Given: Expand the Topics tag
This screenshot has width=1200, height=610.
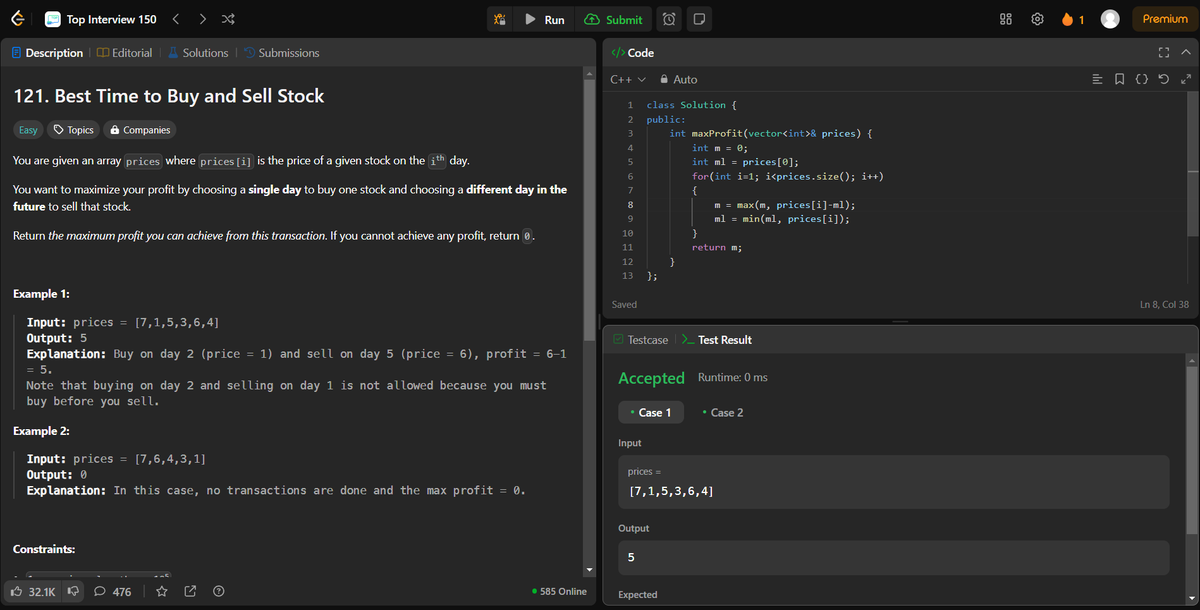Looking at the screenshot, I should 73,130.
